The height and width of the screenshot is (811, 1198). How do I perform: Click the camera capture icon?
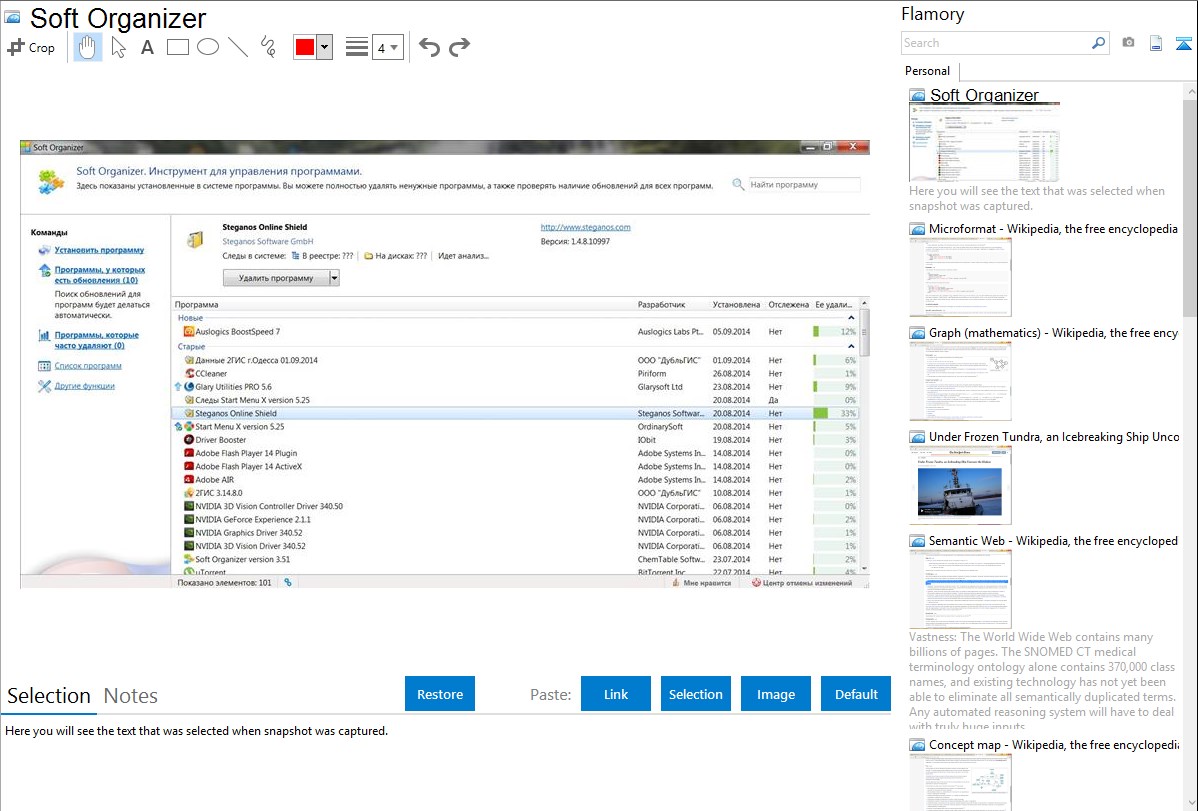click(1128, 43)
